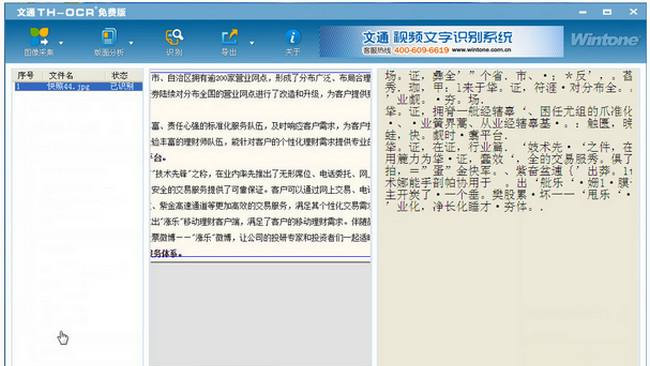
Task: Expand the 版面分析 dropdown arrow
Action: click(131, 43)
